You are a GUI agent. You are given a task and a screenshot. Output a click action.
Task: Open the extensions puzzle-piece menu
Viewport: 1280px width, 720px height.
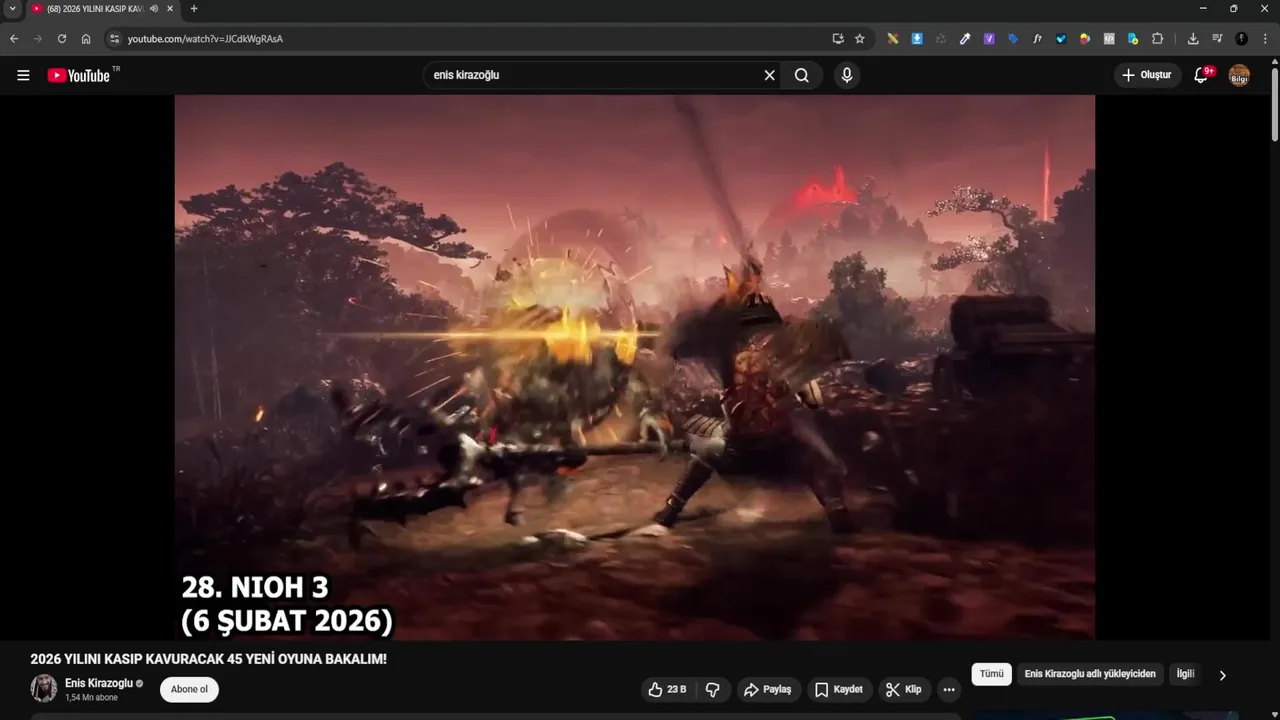[x=1157, y=39]
